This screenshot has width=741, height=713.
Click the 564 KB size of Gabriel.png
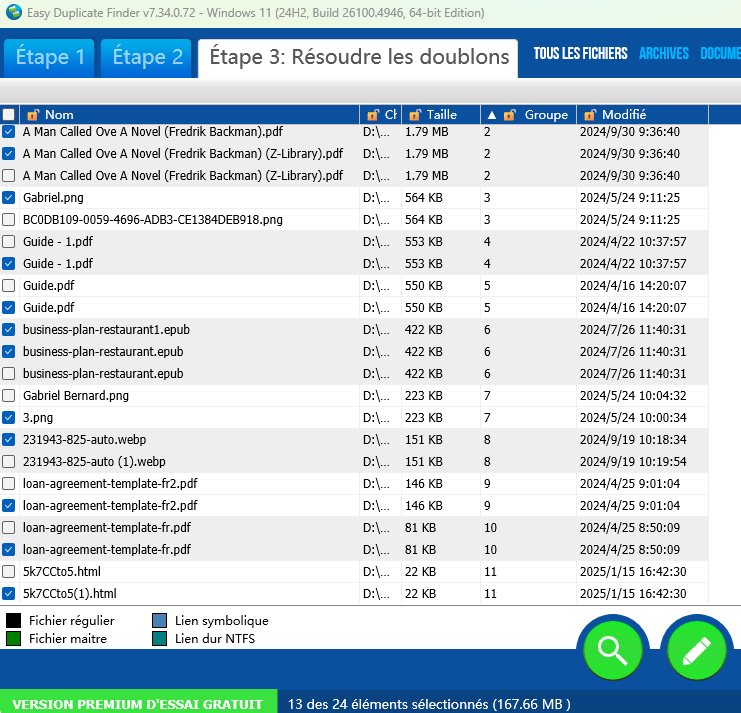[423, 198]
